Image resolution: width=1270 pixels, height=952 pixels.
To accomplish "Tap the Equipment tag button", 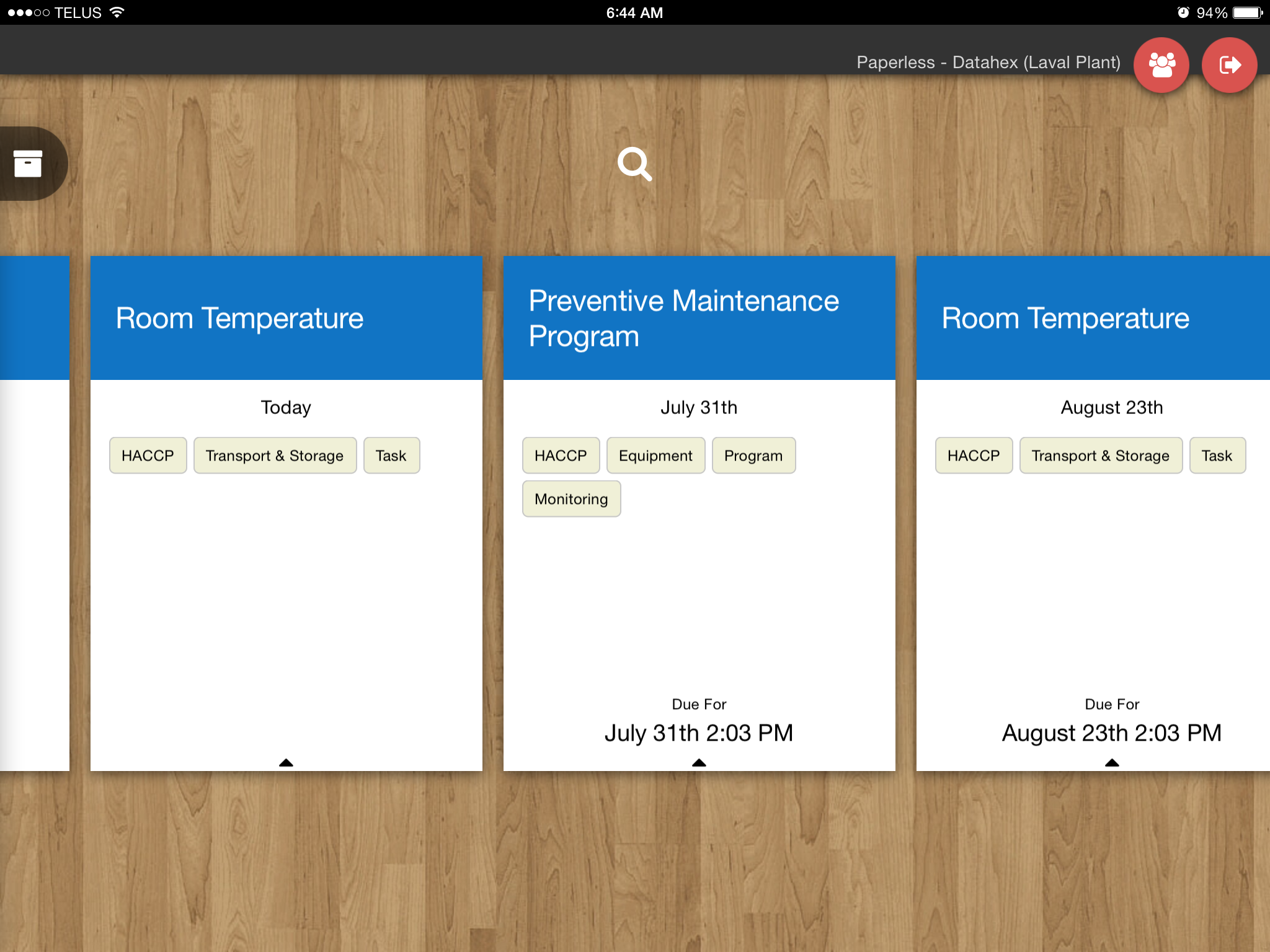I will tap(655, 455).
